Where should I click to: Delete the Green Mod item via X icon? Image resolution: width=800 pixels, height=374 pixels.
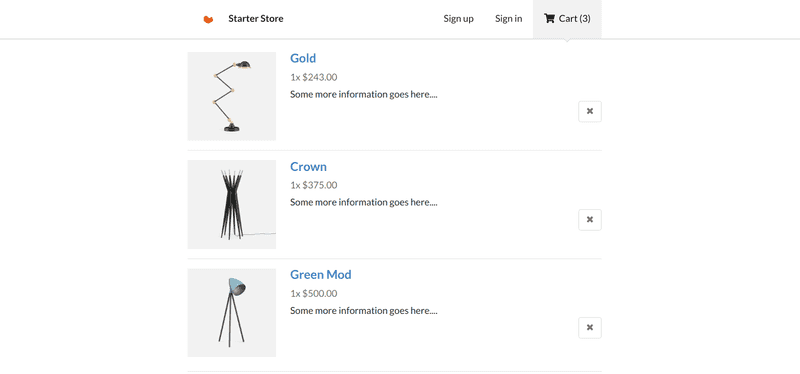click(x=590, y=328)
